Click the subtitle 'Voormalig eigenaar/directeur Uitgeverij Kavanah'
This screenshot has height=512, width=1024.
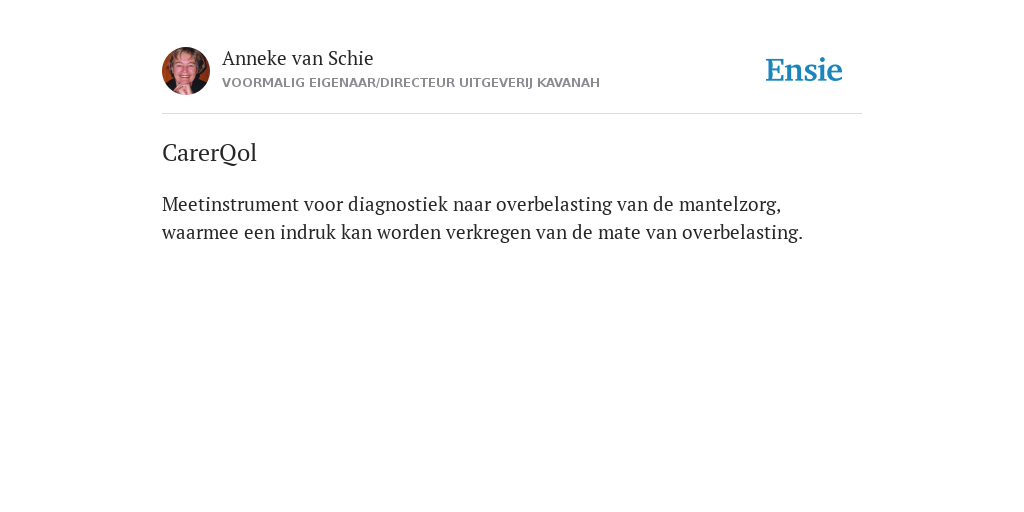pos(411,83)
